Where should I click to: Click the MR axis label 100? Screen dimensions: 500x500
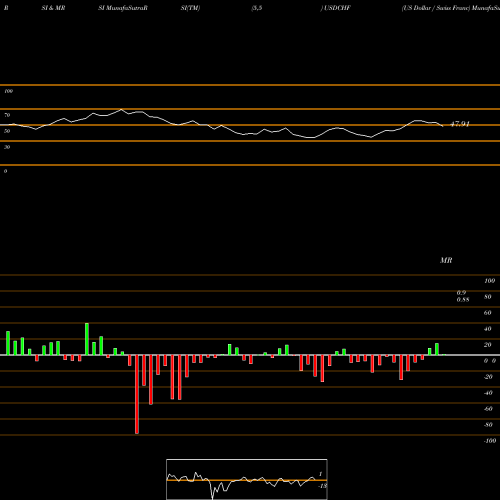click(x=490, y=281)
